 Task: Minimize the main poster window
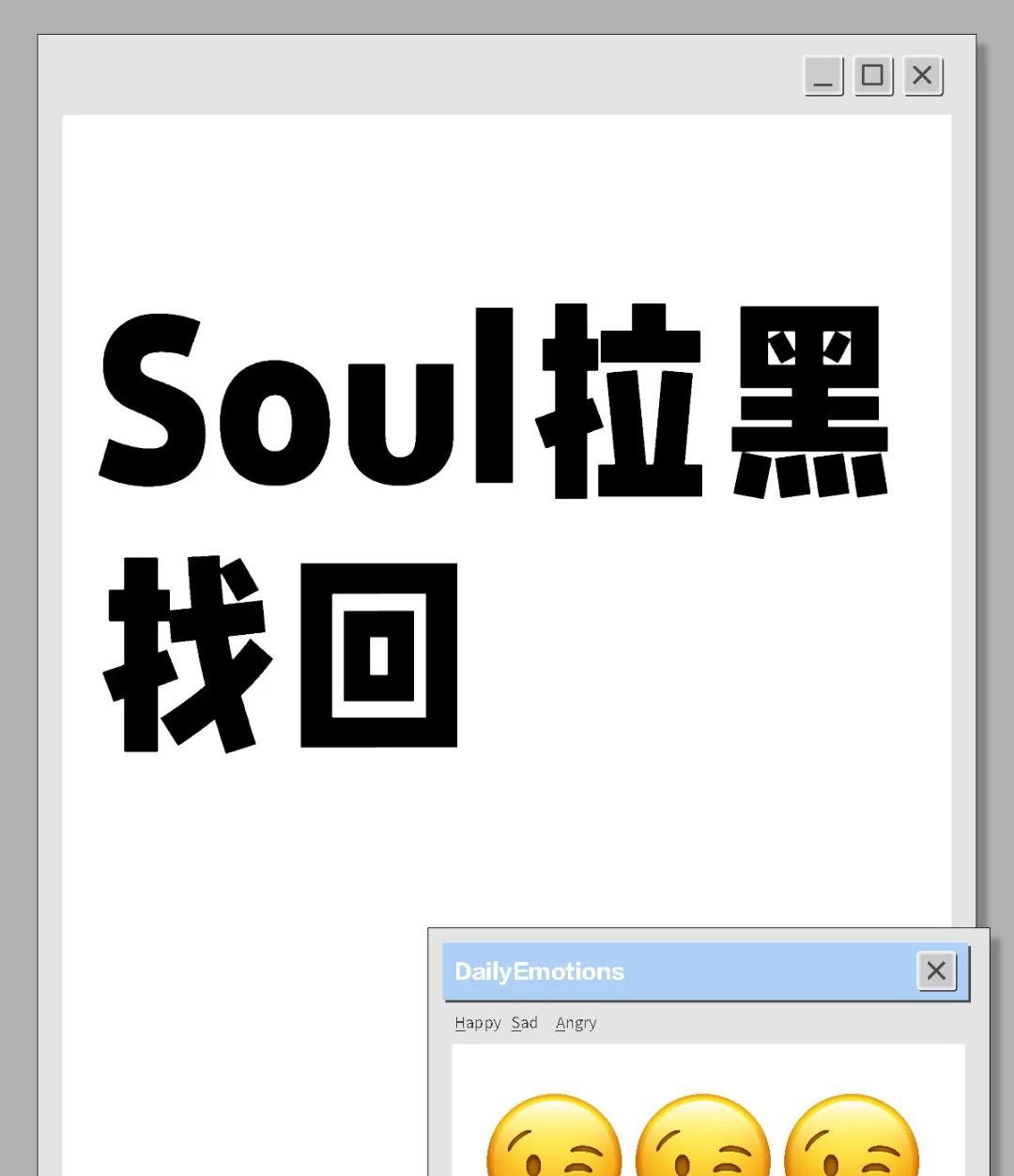click(x=822, y=76)
